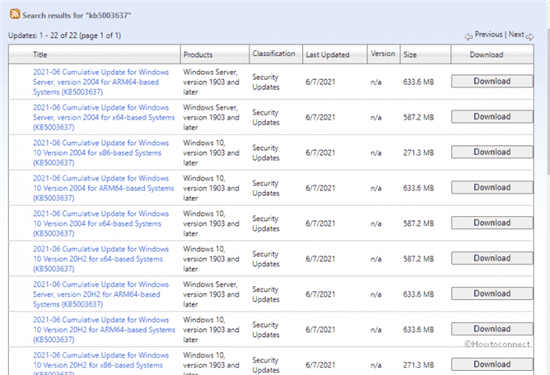The image size is (550, 375).
Task: Sort by Last Updated column header
Action: [328, 55]
